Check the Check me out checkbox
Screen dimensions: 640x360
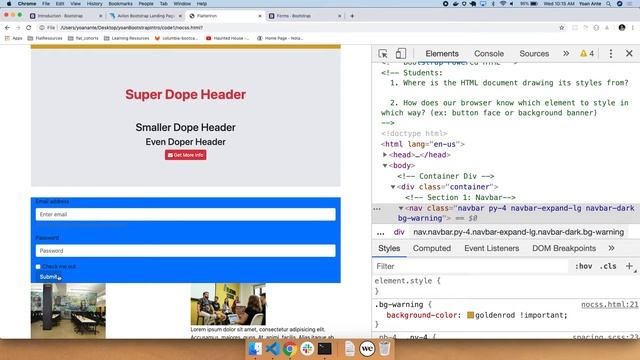tap(38, 267)
